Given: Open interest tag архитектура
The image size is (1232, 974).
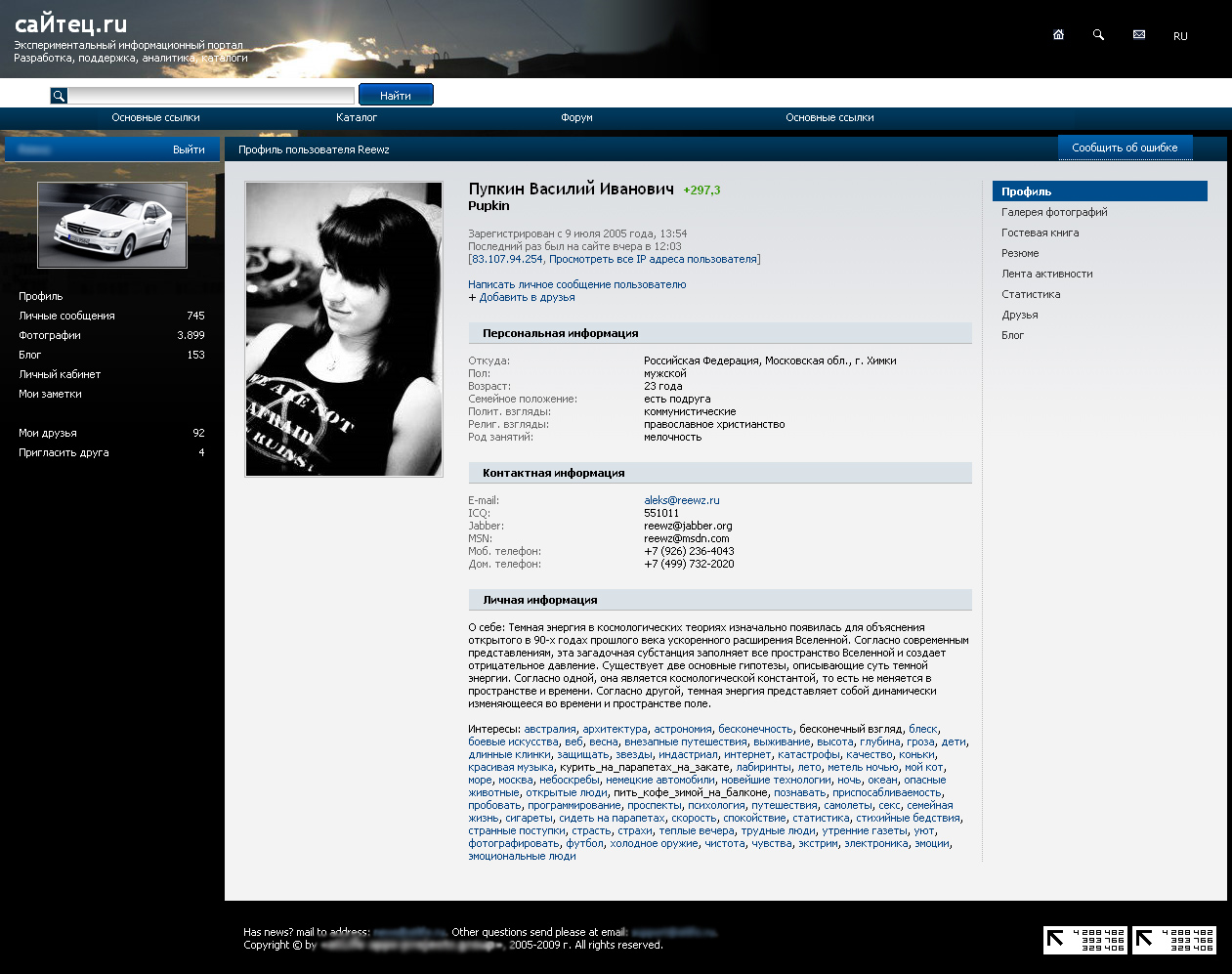Looking at the screenshot, I should [x=615, y=729].
